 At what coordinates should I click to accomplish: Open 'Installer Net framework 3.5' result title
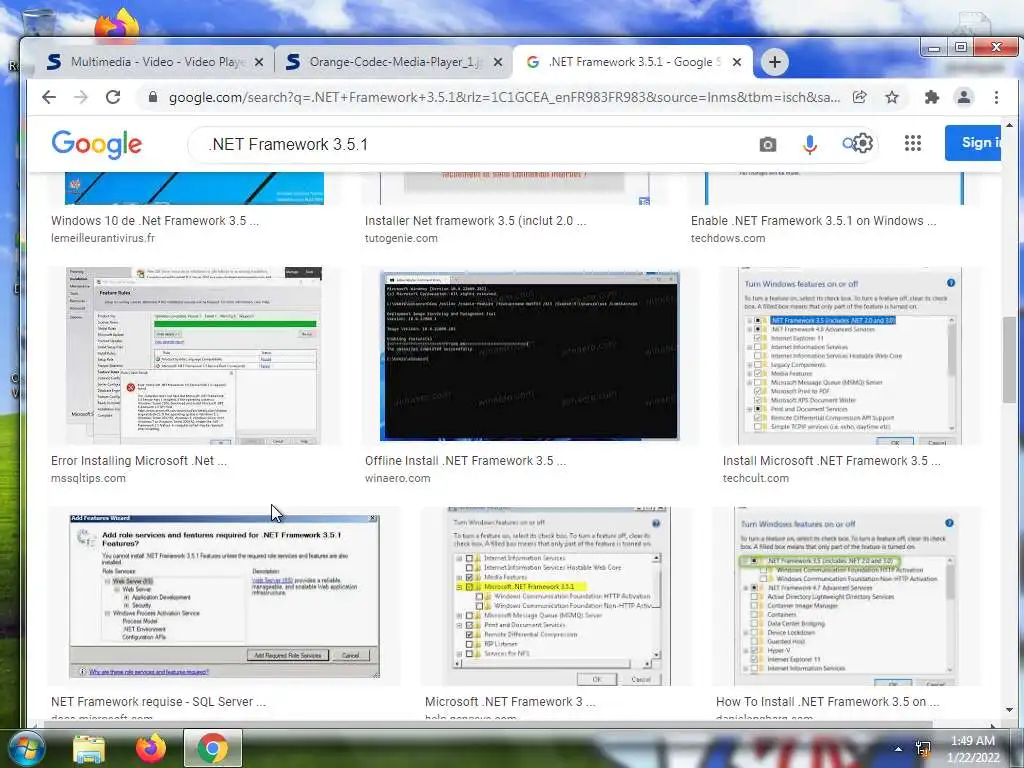tap(475, 221)
